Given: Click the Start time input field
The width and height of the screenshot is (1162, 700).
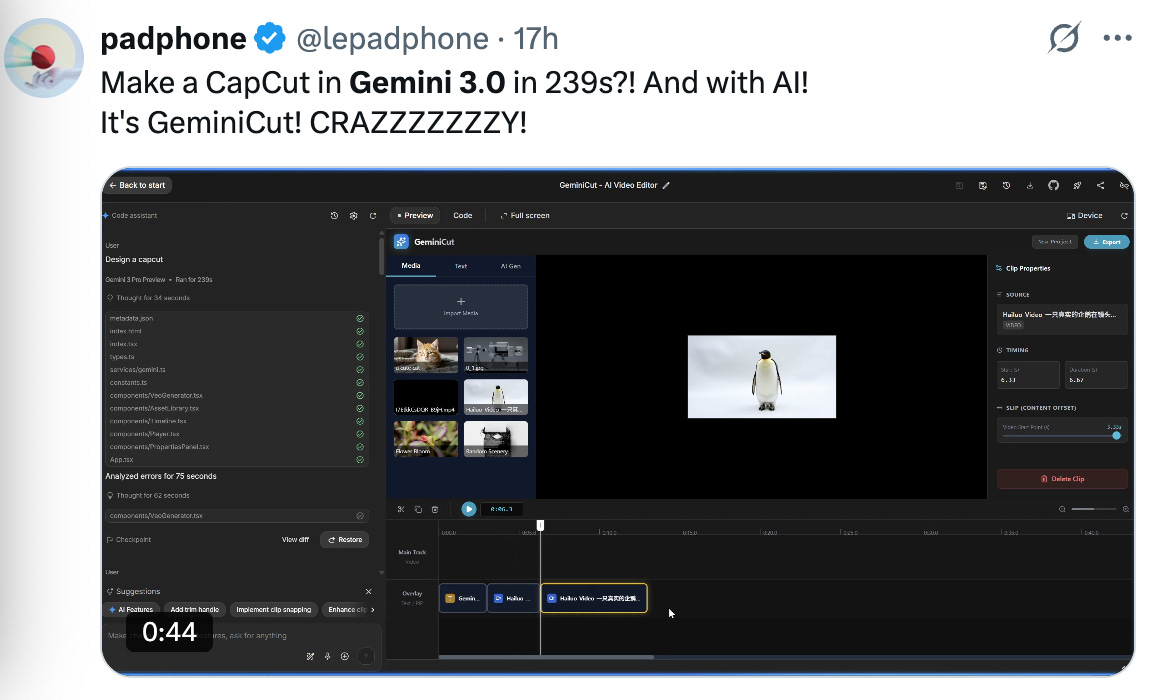Looking at the screenshot, I should [x=1028, y=375].
